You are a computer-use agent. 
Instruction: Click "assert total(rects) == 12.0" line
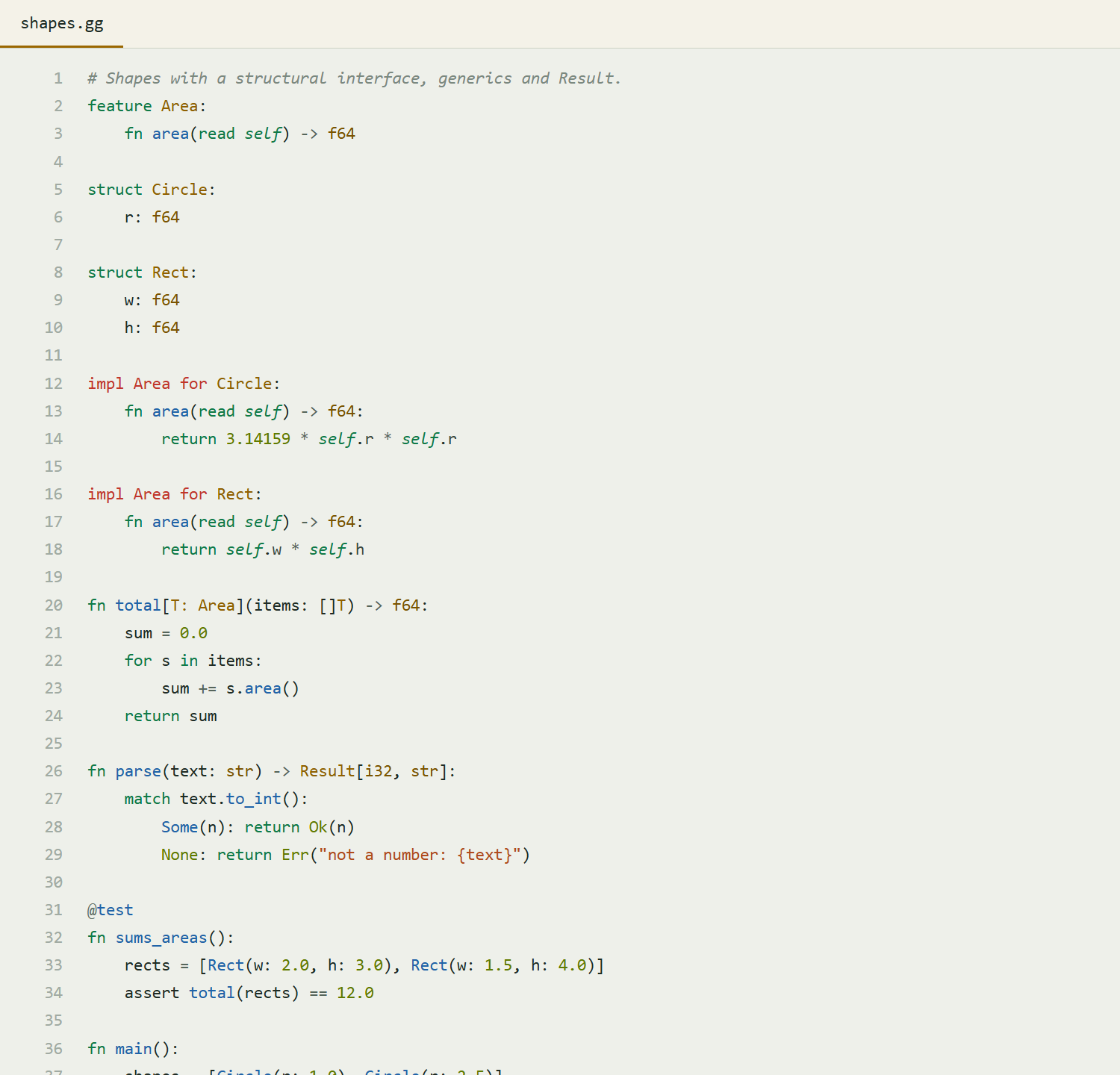249,993
